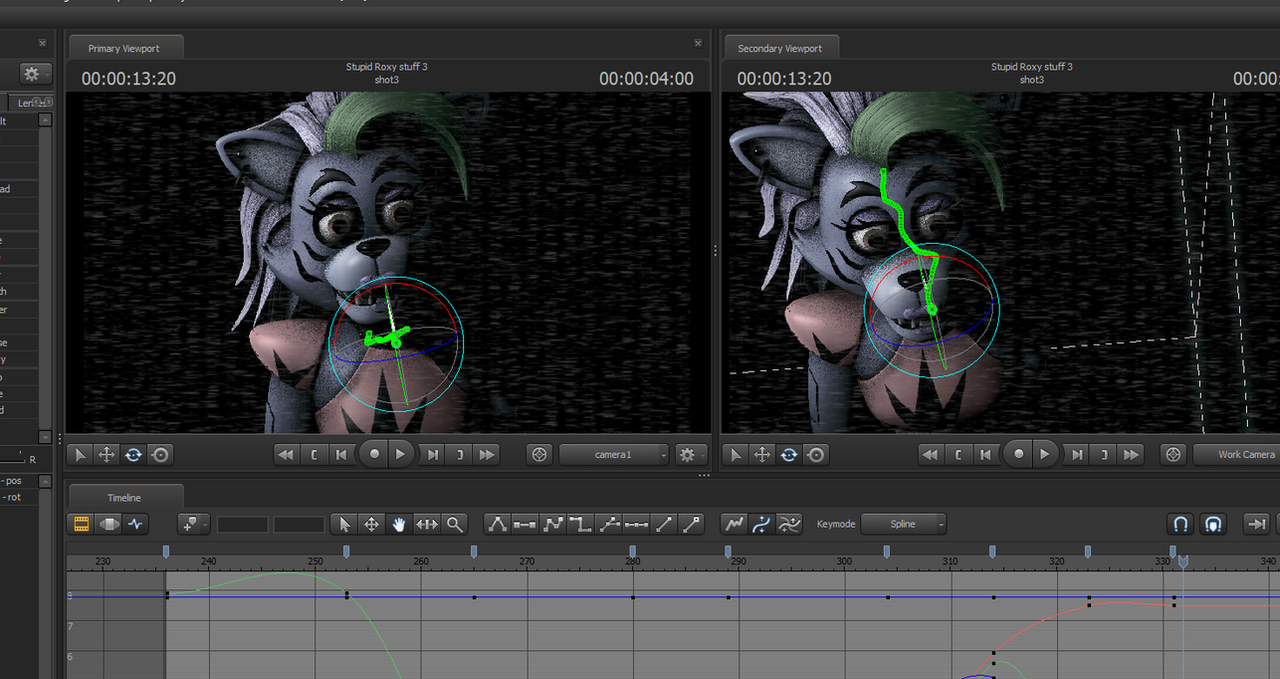The width and height of the screenshot is (1280, 679).
Task: Switch to Graph Editor mode
Action: (136, 523)
